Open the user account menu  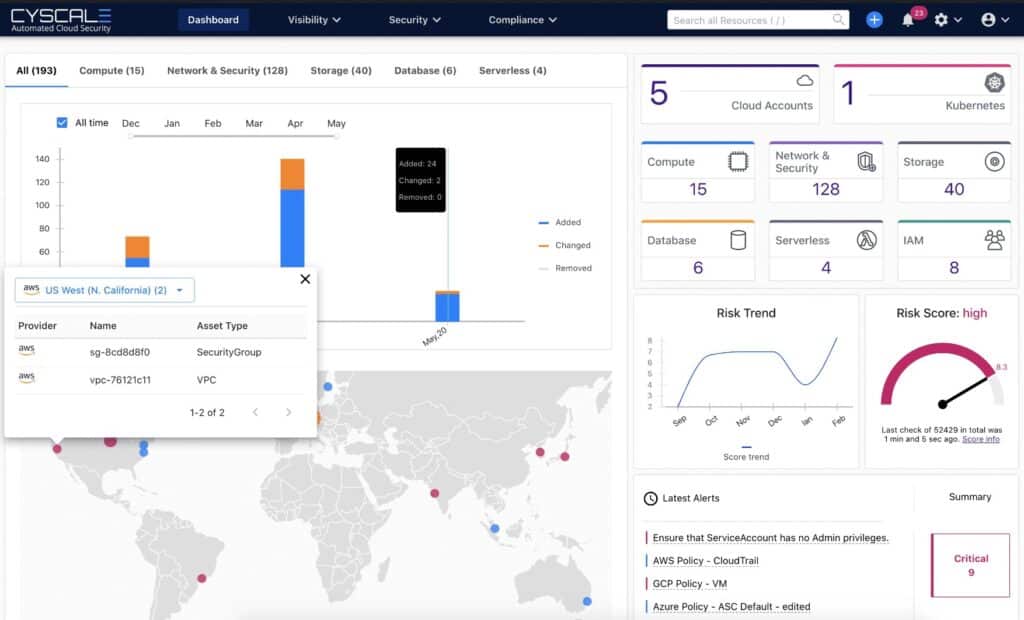pos(995,20)
